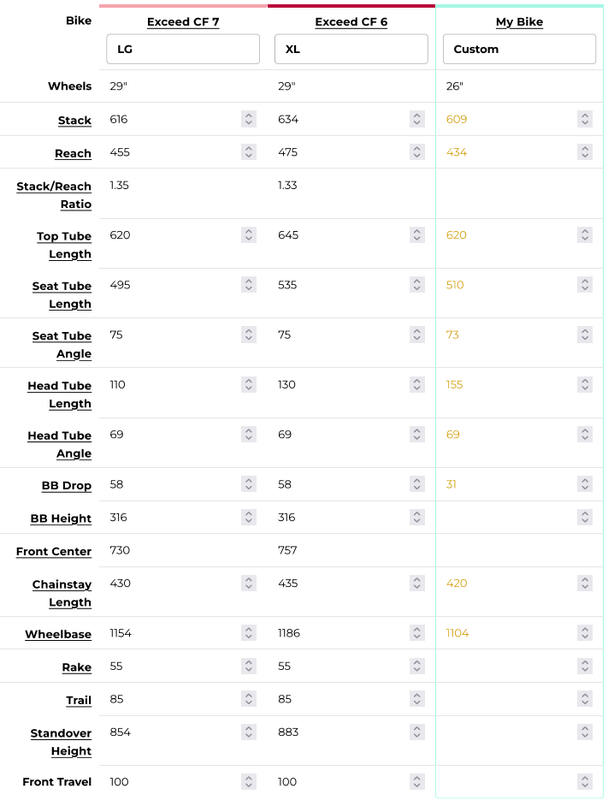This screenshot has height=800, width=608.
Task: Click stepper for Exceed CF 6 Top Tube Length
Action: pos(416,235)
